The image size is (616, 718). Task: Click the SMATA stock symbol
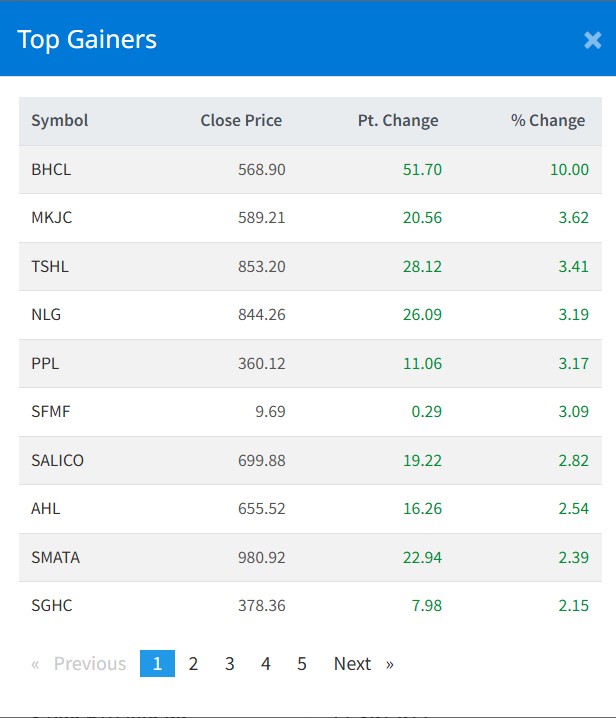point(55,558)
